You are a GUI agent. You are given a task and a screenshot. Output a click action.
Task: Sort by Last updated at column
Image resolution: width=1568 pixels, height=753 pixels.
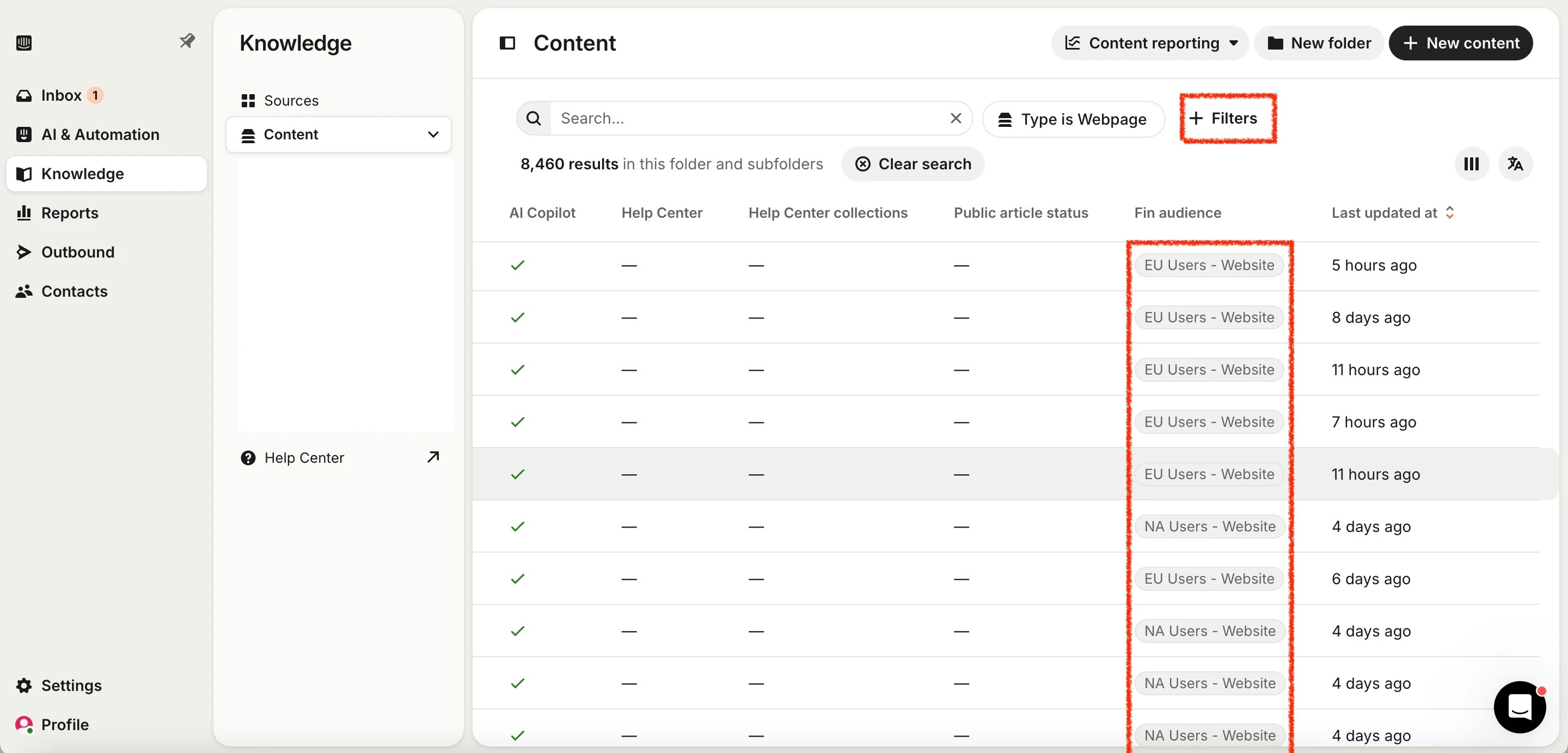click(x=1393, y=213)
